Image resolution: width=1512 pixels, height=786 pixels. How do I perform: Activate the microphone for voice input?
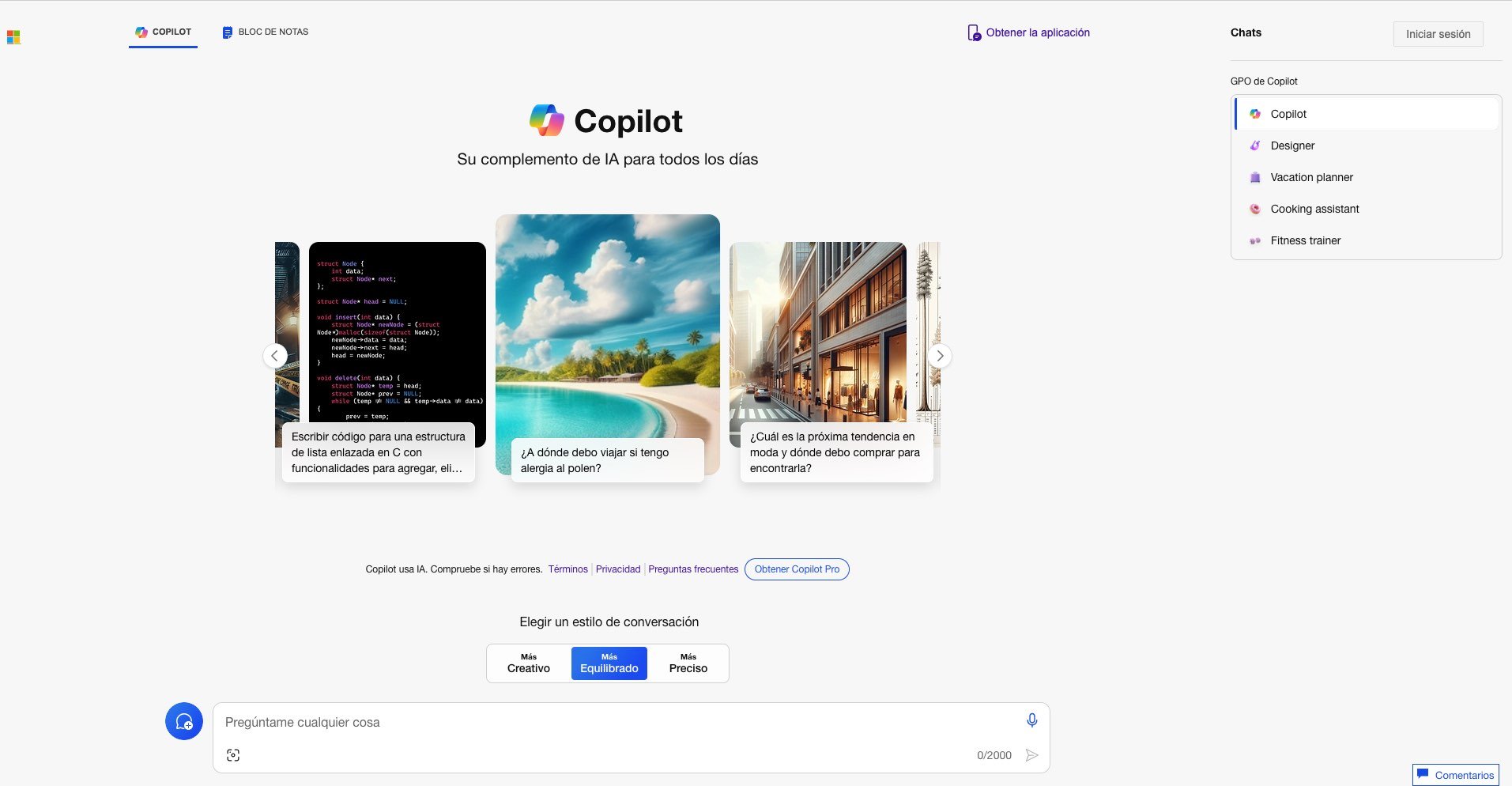click(1031, 720)
